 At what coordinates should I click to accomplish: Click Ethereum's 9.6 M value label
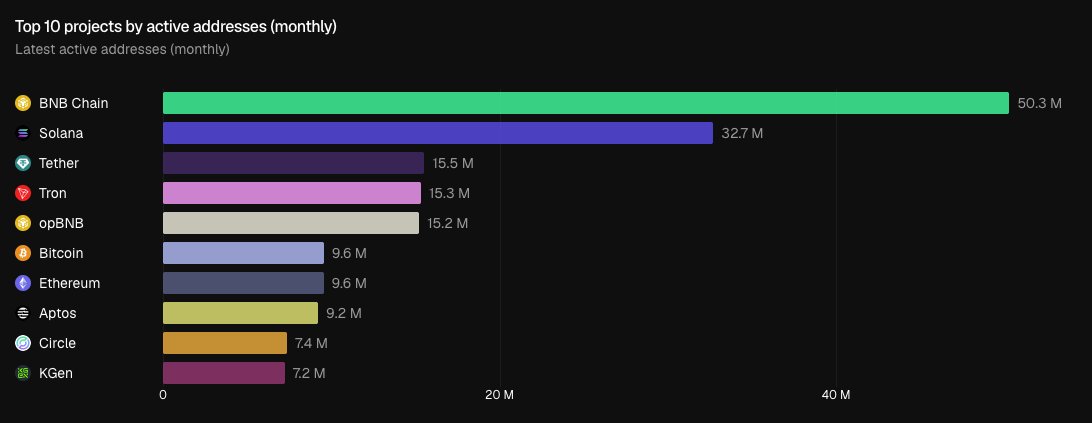[x=349, y=283]
